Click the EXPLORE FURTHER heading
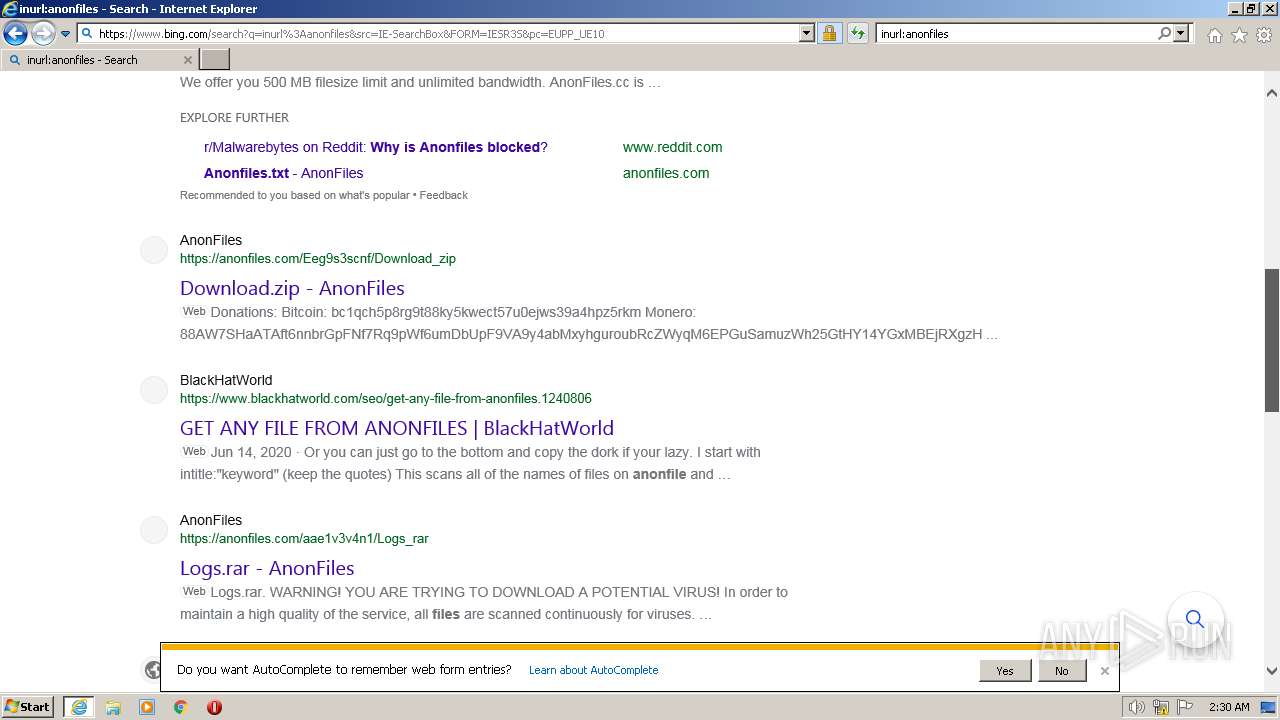 (234, 117)
